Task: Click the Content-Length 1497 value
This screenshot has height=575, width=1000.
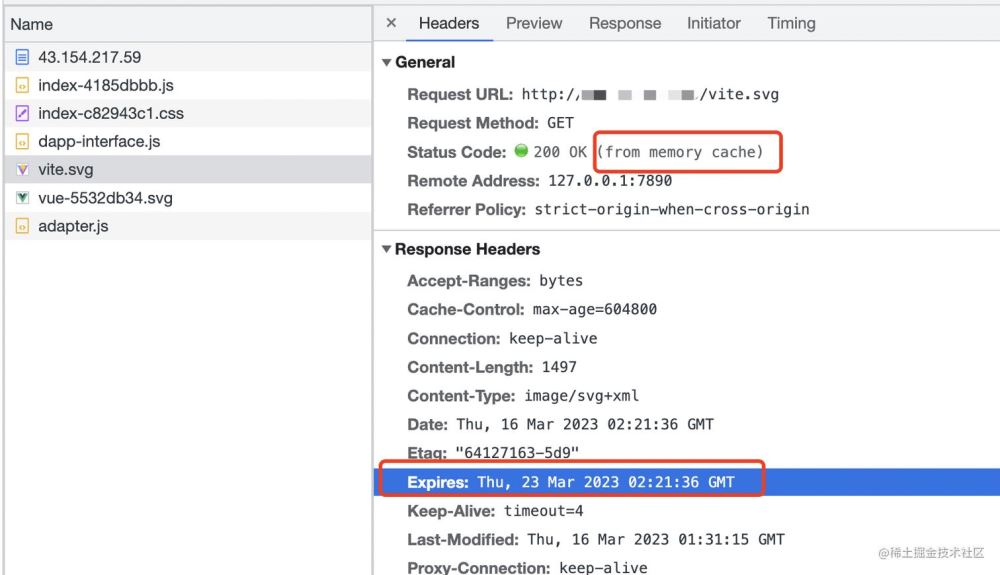Action: (x=559, y=367)
